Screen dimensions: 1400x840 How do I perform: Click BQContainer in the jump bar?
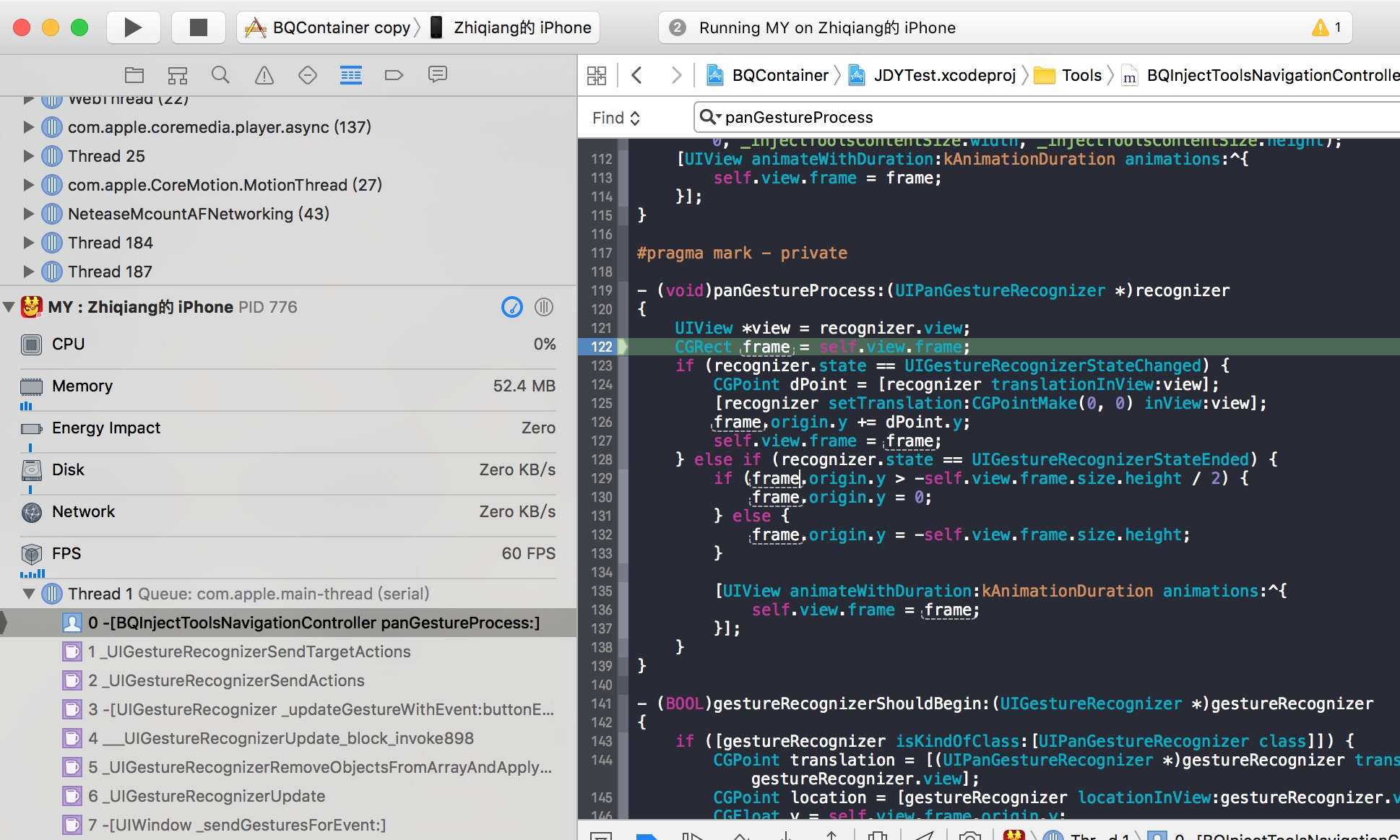767,75
